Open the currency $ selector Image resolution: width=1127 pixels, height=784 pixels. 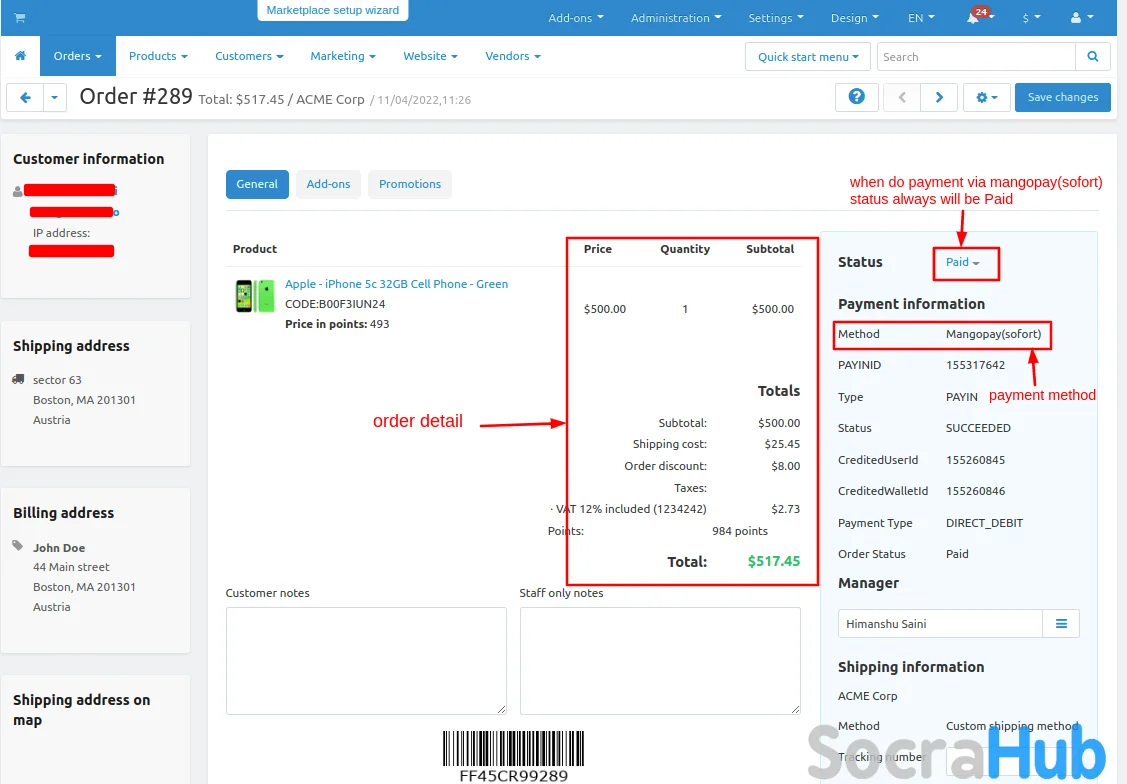tap(1031, 18)
